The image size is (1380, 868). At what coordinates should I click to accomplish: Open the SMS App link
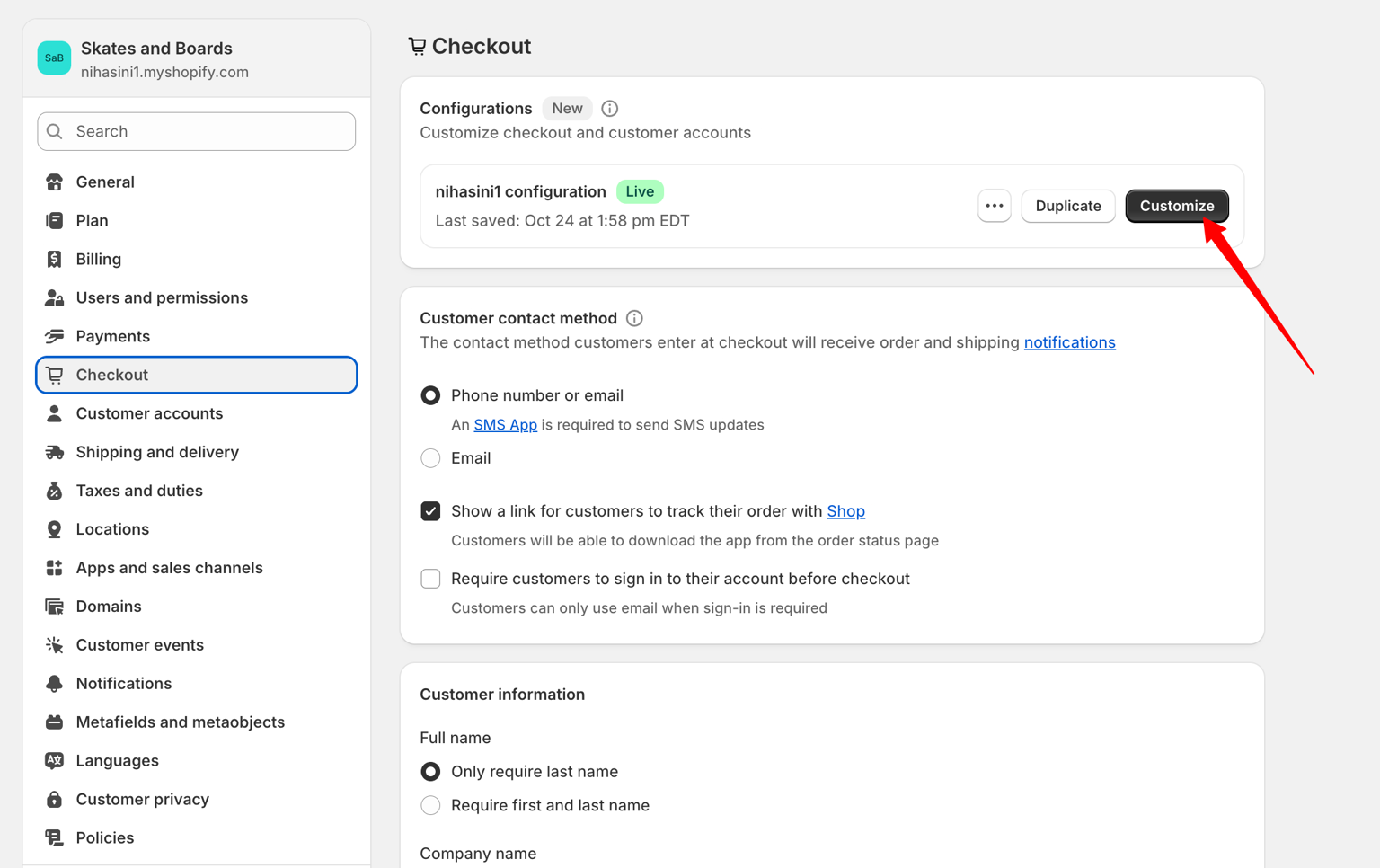click(505, 425)
